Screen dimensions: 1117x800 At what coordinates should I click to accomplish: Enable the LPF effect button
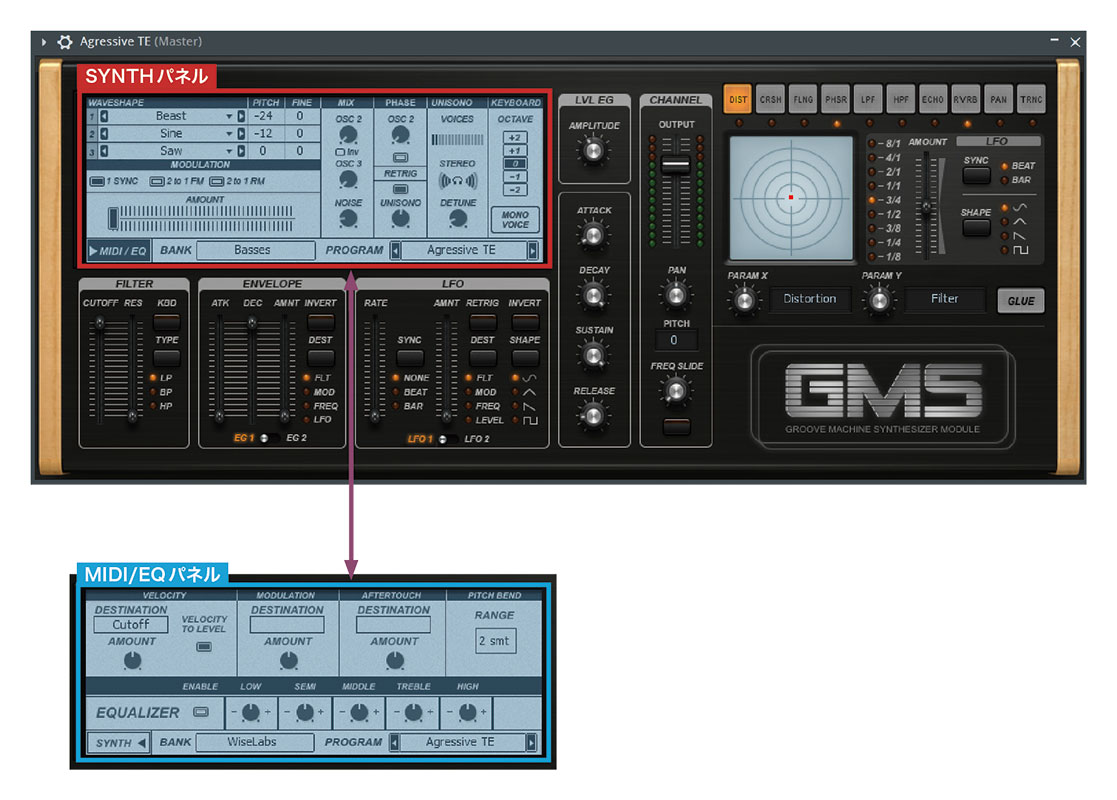(x=868, y=100)
